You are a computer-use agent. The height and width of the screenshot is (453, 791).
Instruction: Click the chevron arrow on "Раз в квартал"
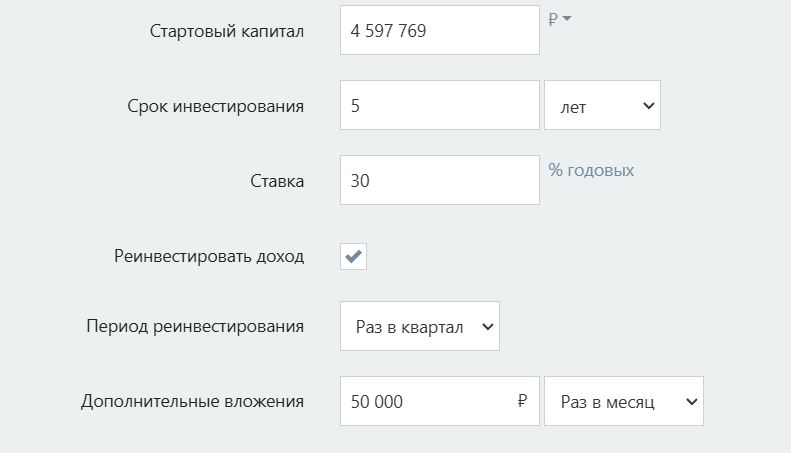(487, 326)
